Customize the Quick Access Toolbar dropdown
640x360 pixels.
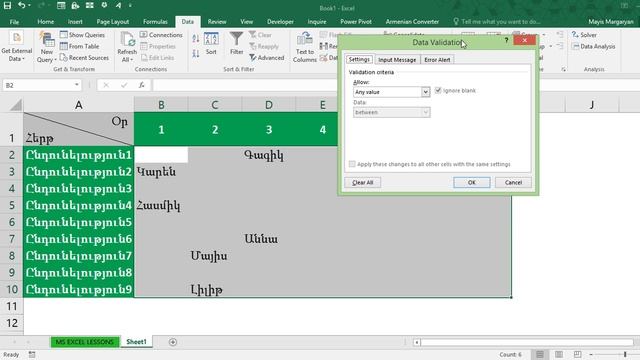(x=130, y=5)
